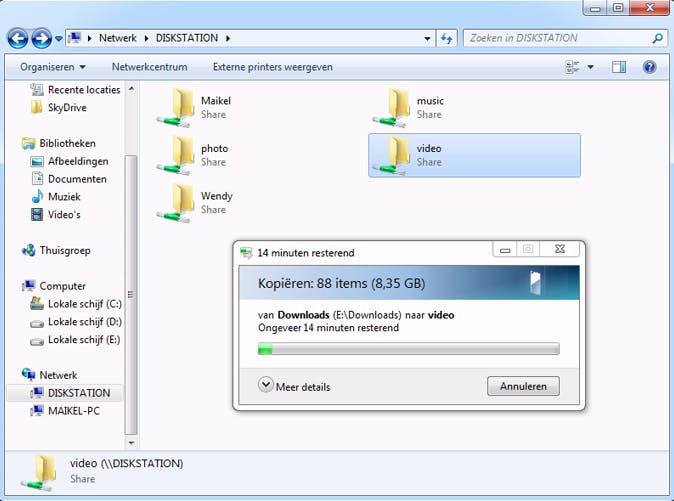Select Bibliotheken in the navigation pane
The width and height of the screenshot is (674, 501).
(59, 143)
